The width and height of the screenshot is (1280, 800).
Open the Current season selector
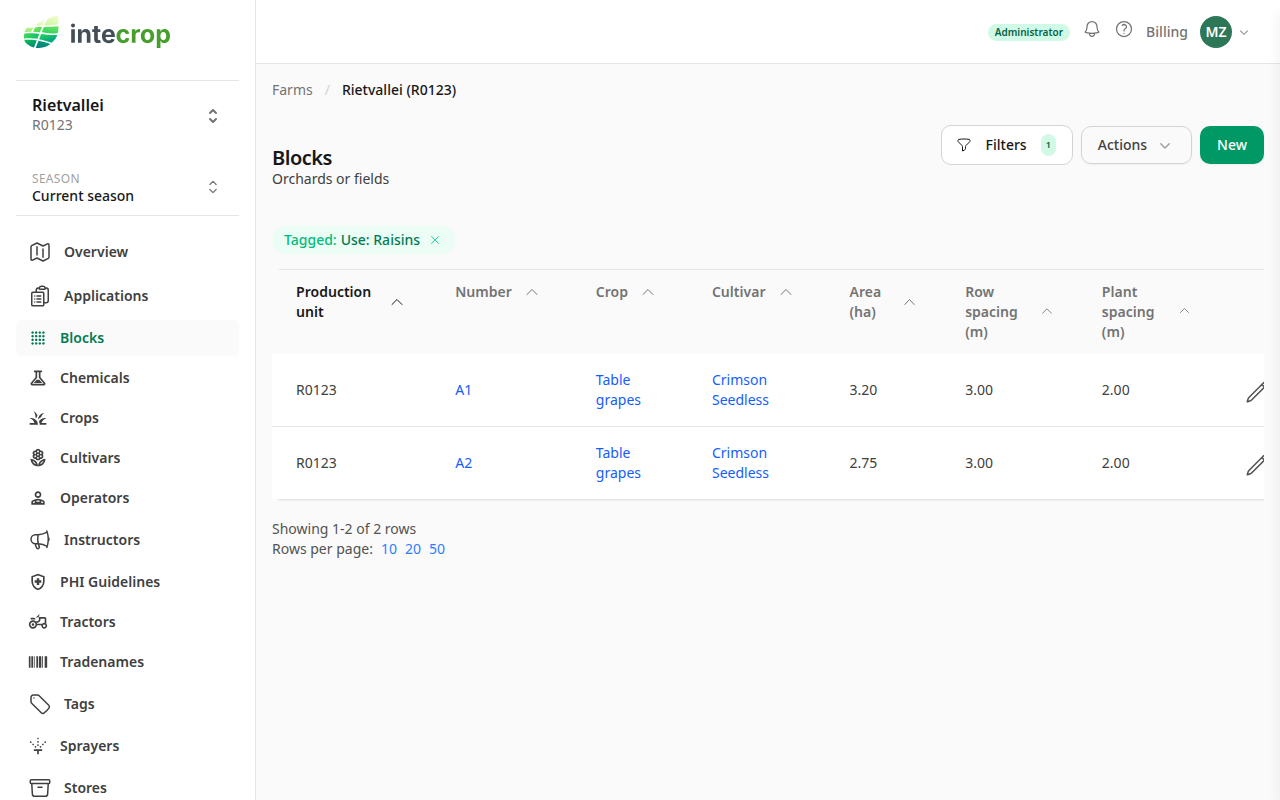[x=127, y=188]
